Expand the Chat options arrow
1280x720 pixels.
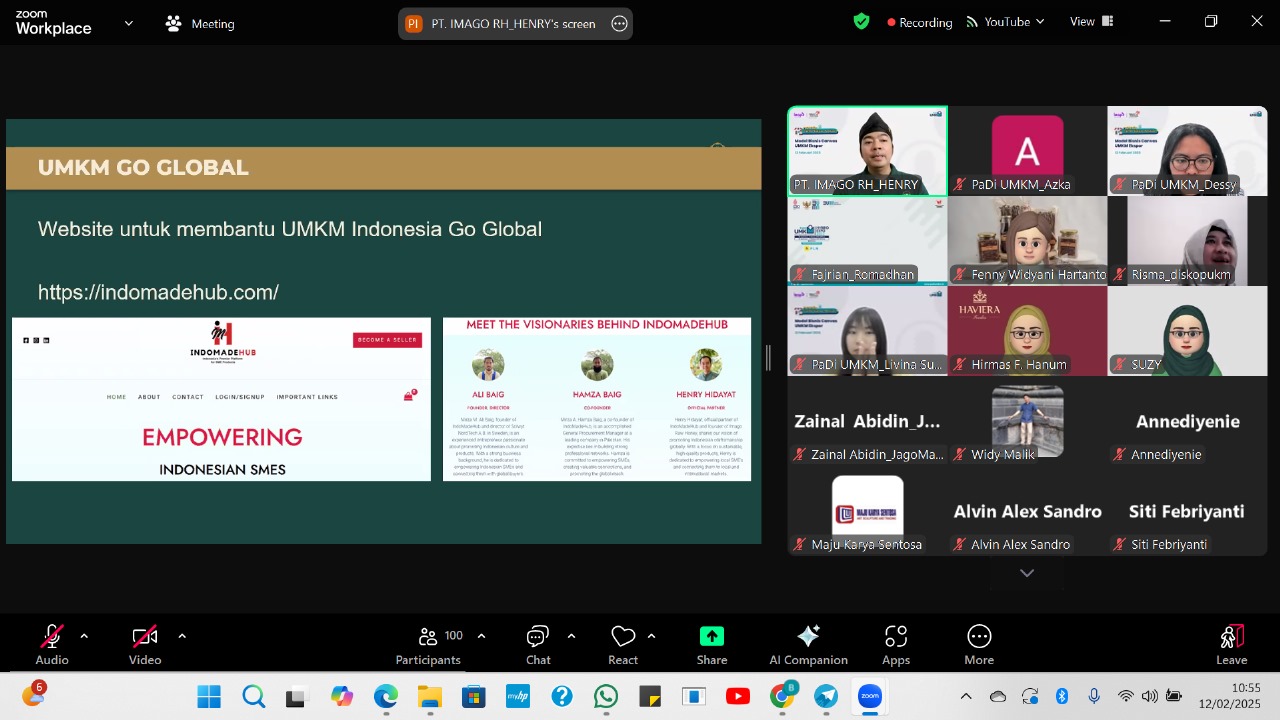[x=571, y=636]
